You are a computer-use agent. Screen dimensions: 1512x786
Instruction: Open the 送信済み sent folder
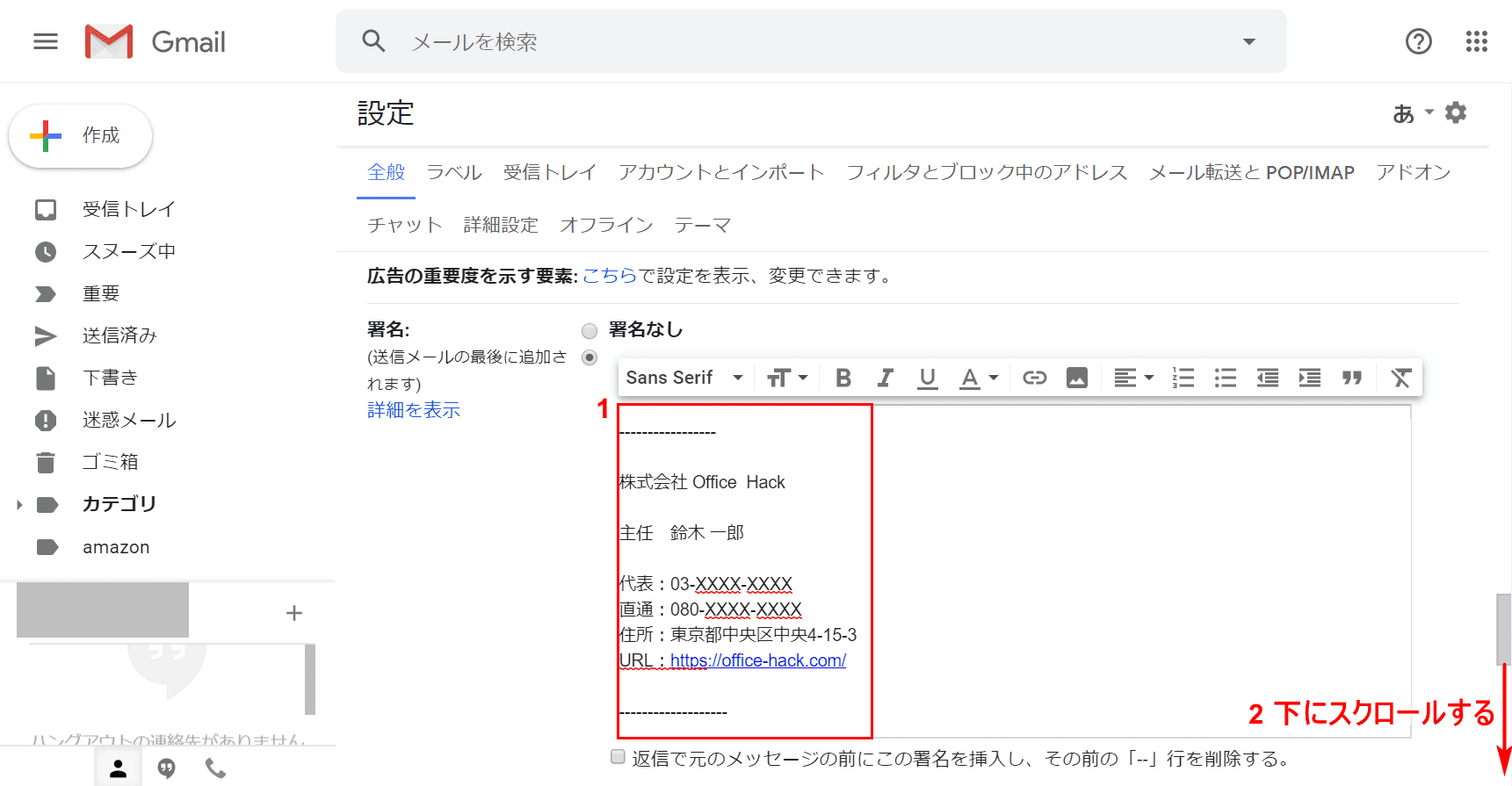[119, 335]
